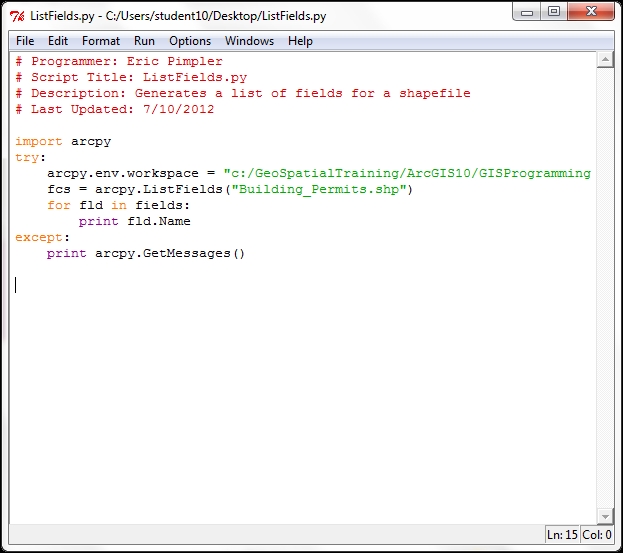623x553 pixels.
Task: Click the 'Script Title: ListFields.py' comment
Action: 131,77
